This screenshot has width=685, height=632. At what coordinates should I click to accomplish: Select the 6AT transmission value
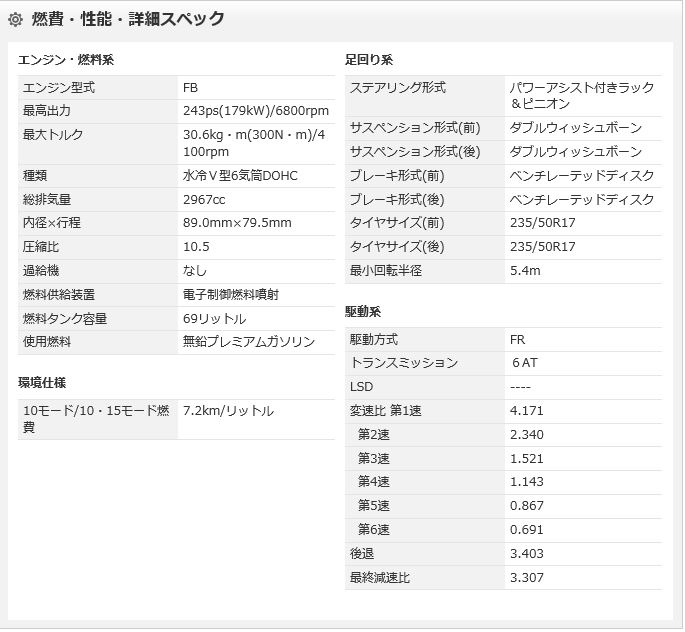(525, 363)
